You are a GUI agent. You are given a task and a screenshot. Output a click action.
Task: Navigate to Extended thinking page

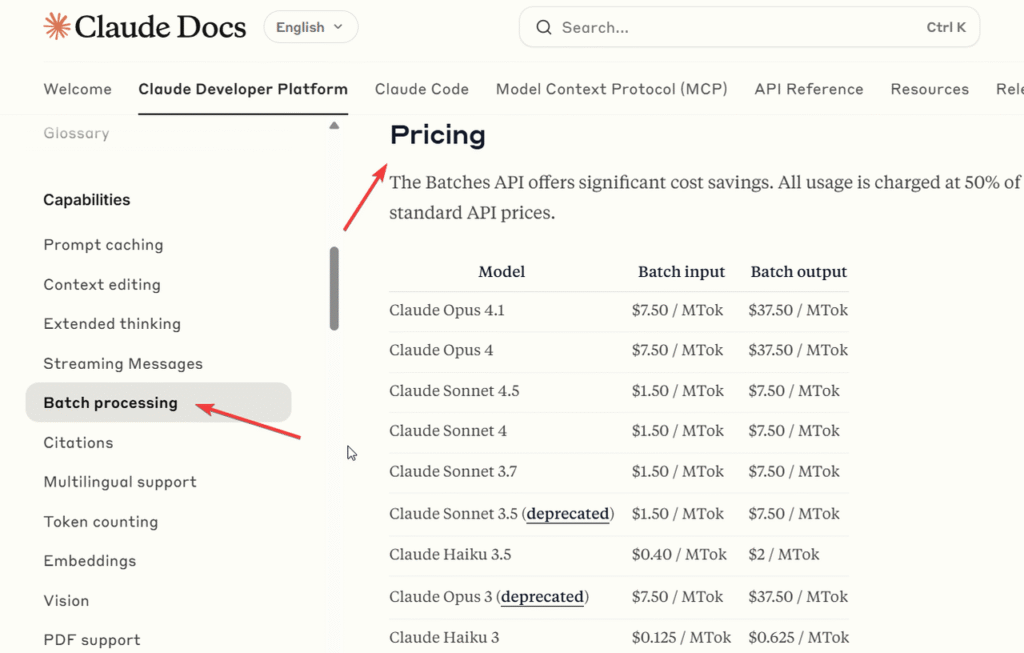[x=112, y=324]
